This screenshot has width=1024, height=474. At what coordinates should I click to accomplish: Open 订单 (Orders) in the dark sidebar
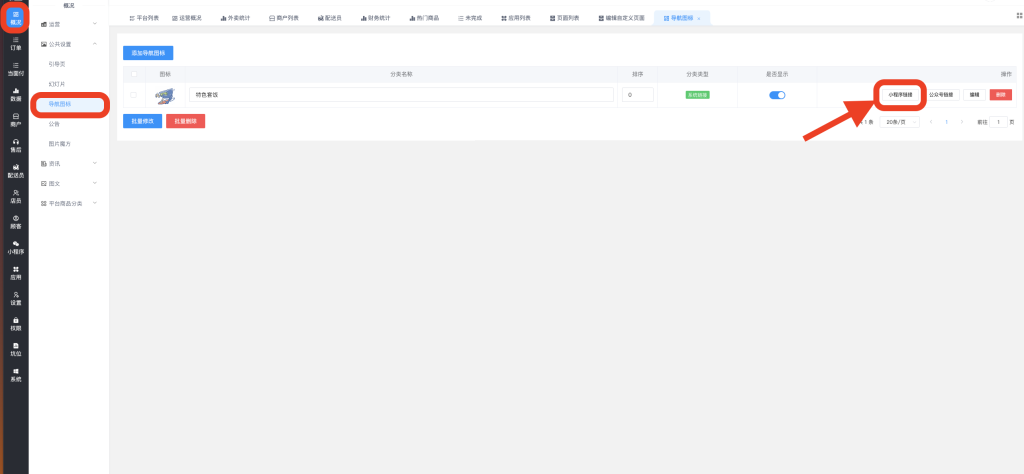[x=15, y=43]
